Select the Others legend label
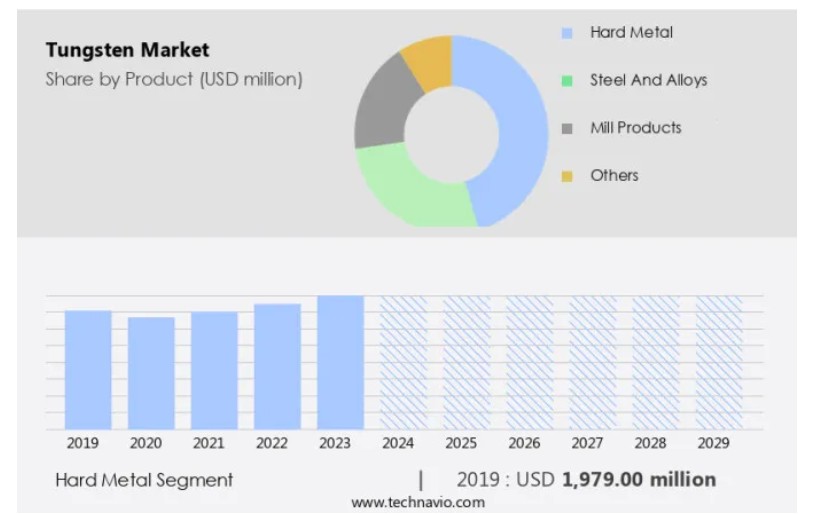Viewport: 823px width, 514px height. point(614,176)
